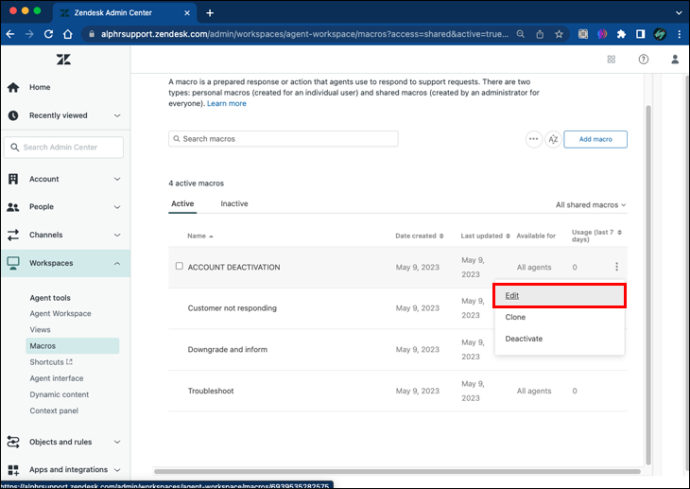
Task: Open the Zendesk products grid icon
Action: tap(611, 59)
